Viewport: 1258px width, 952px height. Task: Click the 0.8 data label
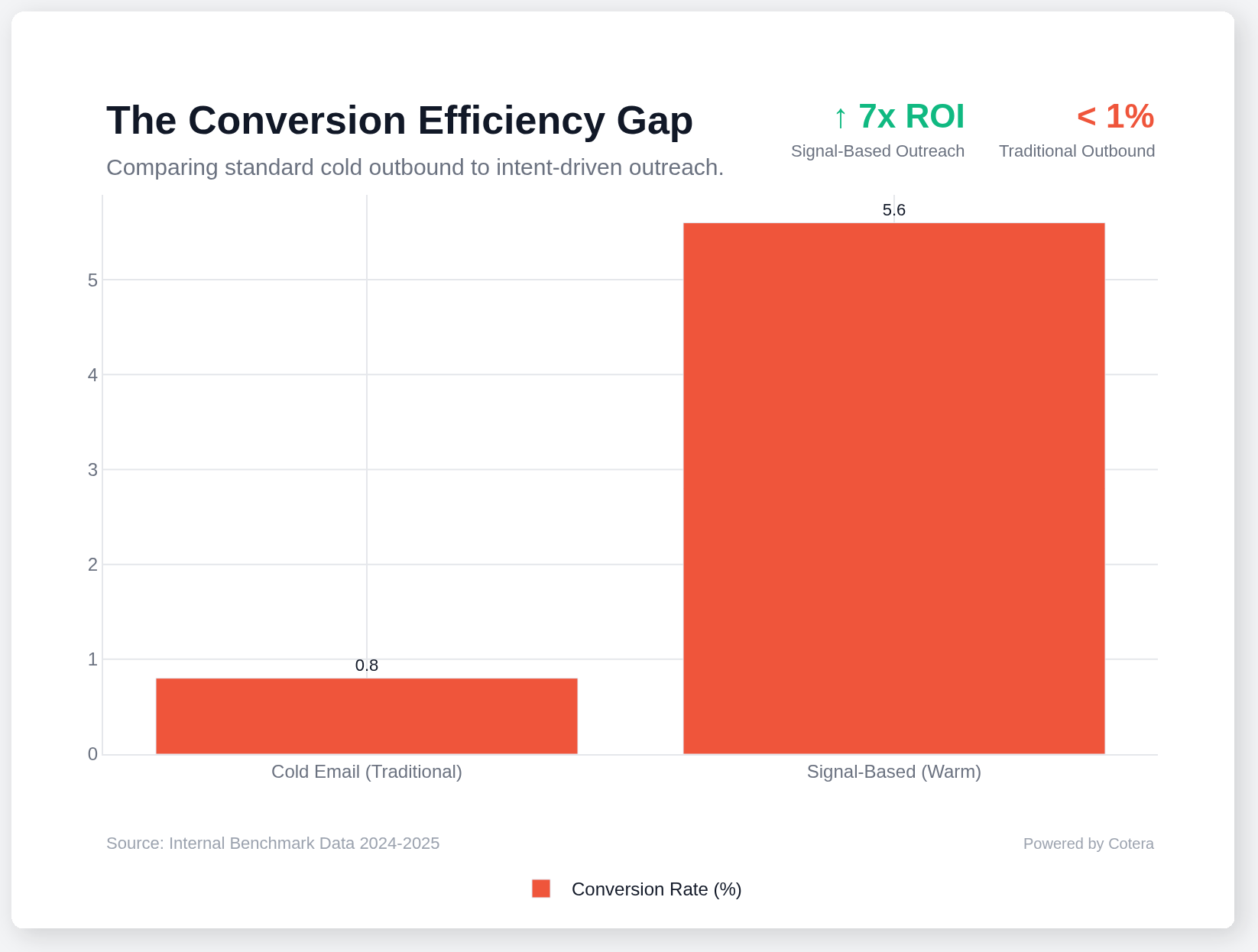point(367,665)
